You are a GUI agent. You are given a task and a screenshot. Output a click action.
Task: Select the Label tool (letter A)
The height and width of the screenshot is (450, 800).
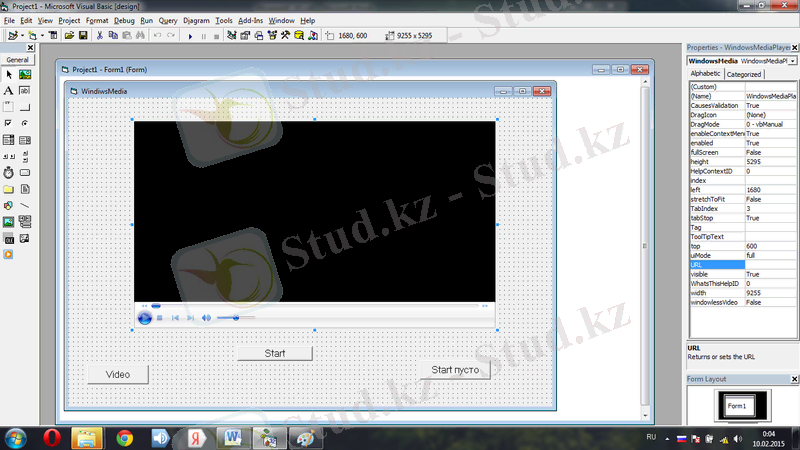tap(9, 90)
